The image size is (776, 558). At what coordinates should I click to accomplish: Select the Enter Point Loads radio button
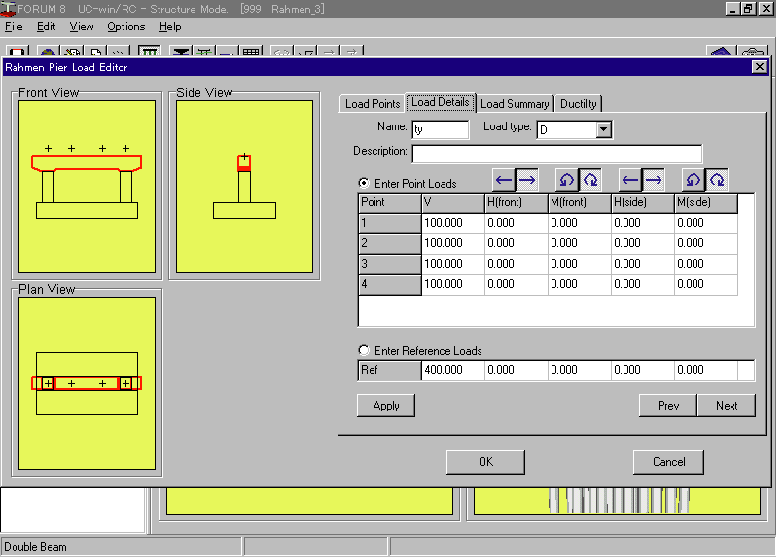click(x=364, y=184)
